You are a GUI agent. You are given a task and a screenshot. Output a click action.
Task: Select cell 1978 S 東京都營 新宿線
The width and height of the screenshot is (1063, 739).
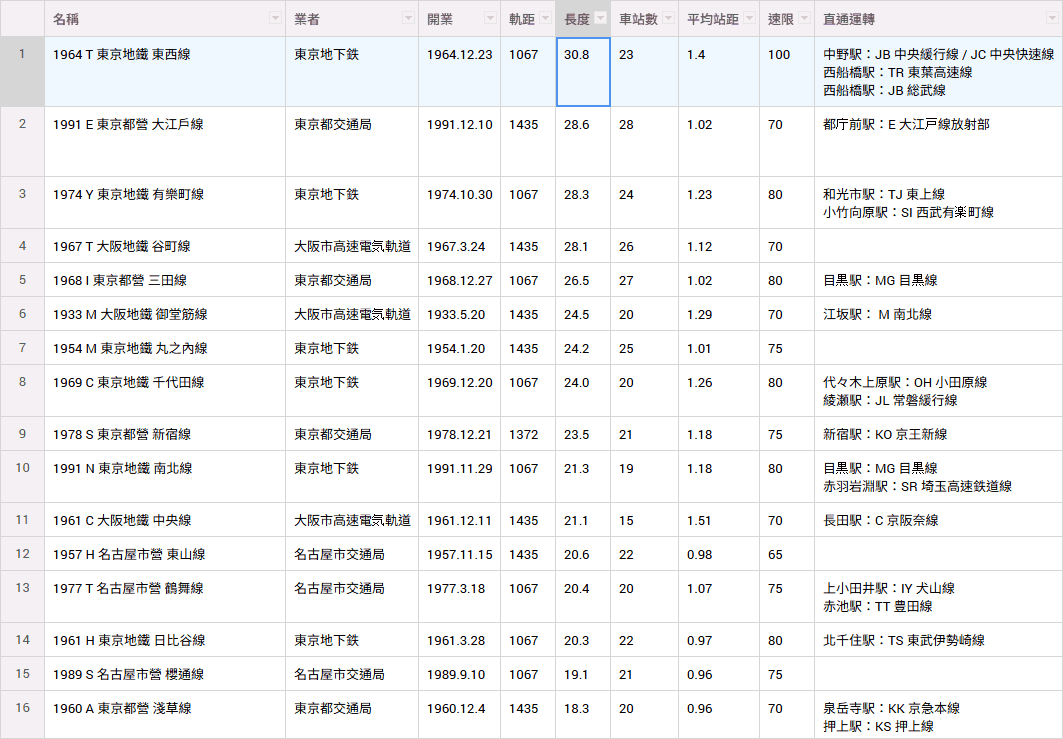165,434
